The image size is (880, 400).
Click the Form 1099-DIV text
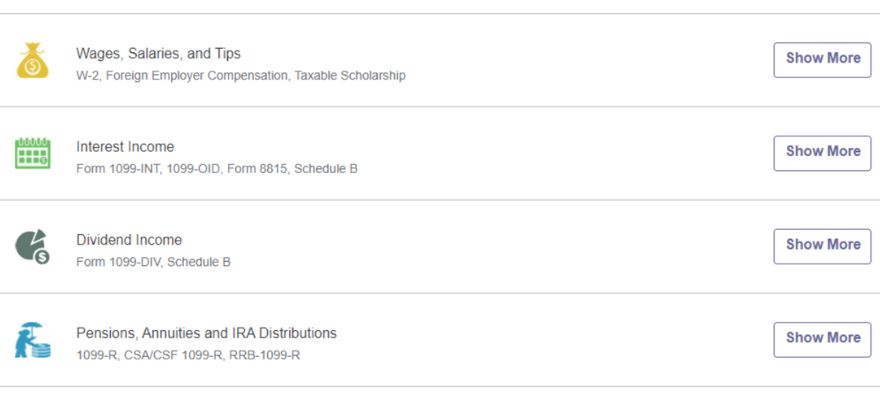(x=118, y=261)
